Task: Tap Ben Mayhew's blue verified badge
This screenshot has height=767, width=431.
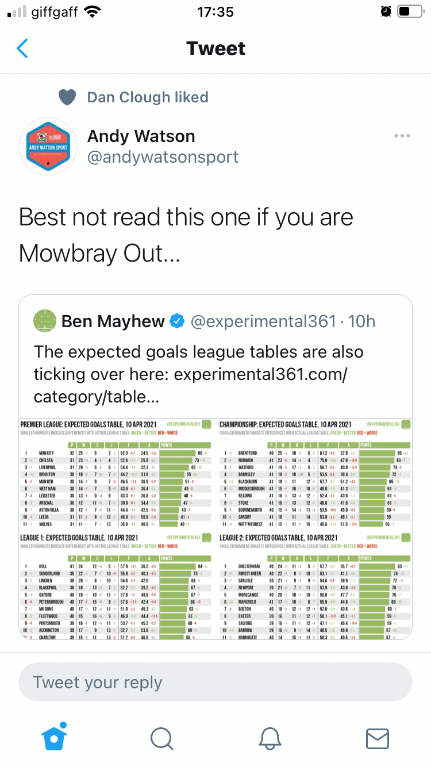Action: pyautogui.click(x=177, y=321)
